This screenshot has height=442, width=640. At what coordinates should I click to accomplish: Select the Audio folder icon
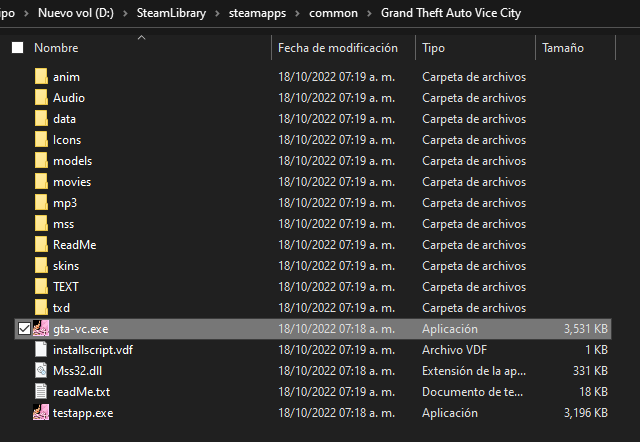pyautogui.click(x=41, y=98)
